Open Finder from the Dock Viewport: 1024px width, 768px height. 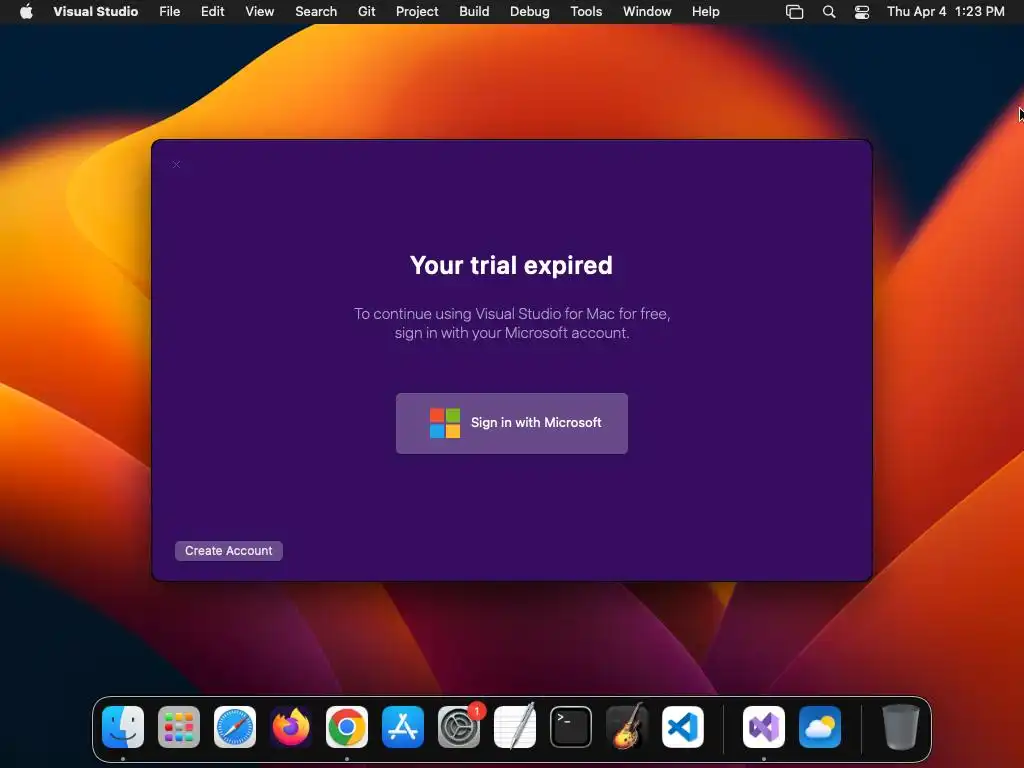[x=123, y=727]
